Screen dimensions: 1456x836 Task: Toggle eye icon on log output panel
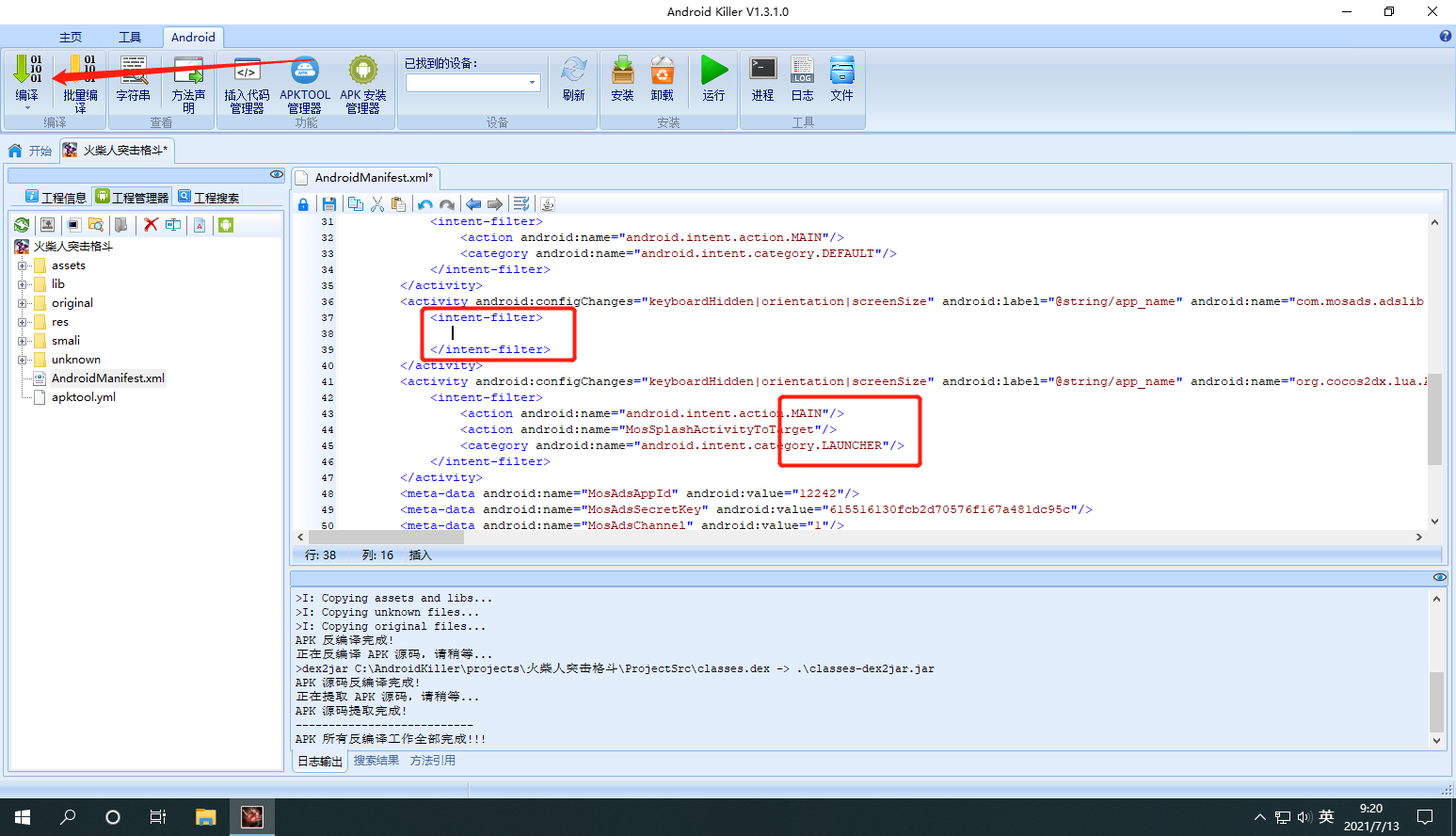click(1439, 577)
